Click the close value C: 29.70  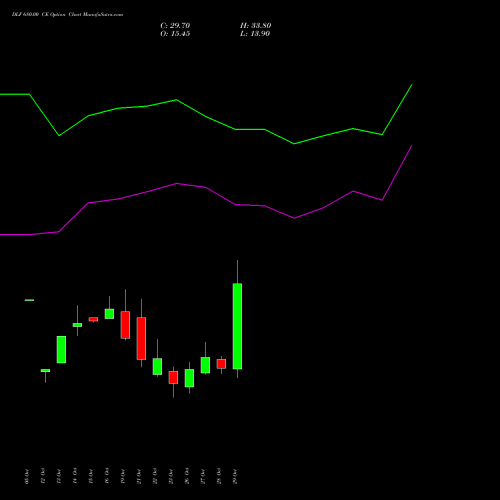tap(175, 26)
